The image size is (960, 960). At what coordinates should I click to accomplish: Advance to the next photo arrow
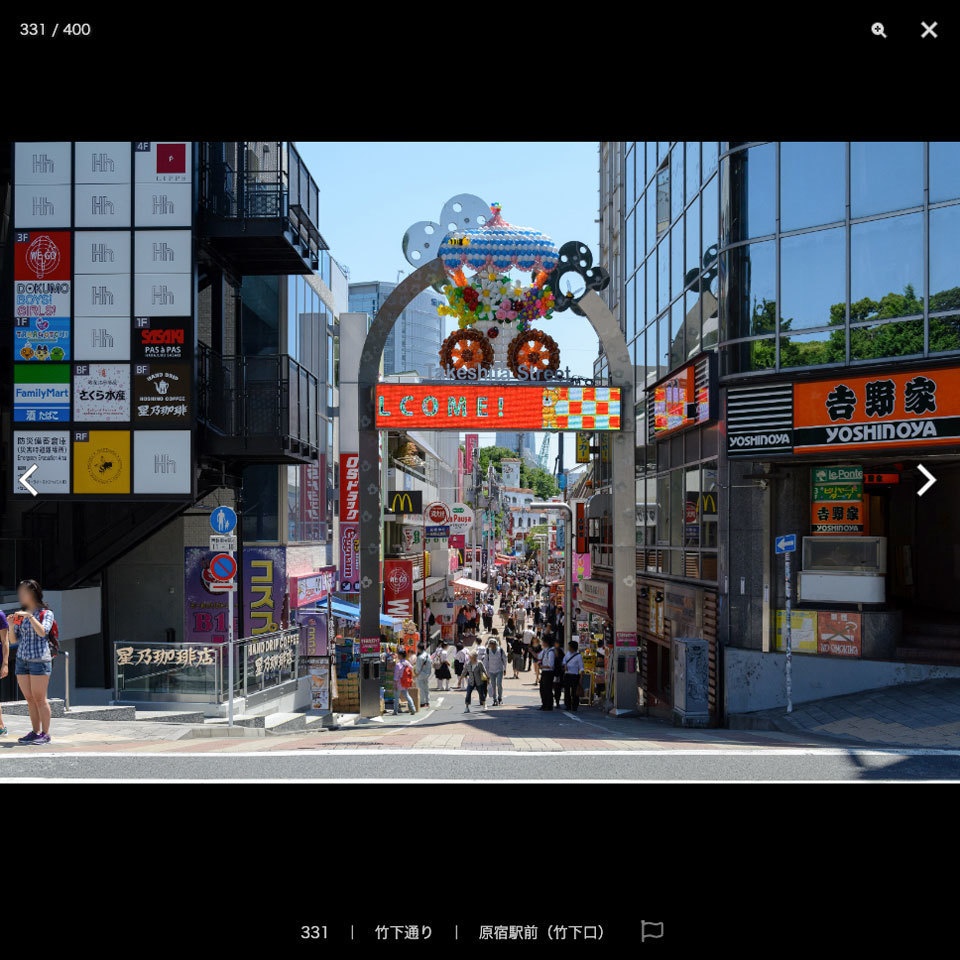pos(926,480)
